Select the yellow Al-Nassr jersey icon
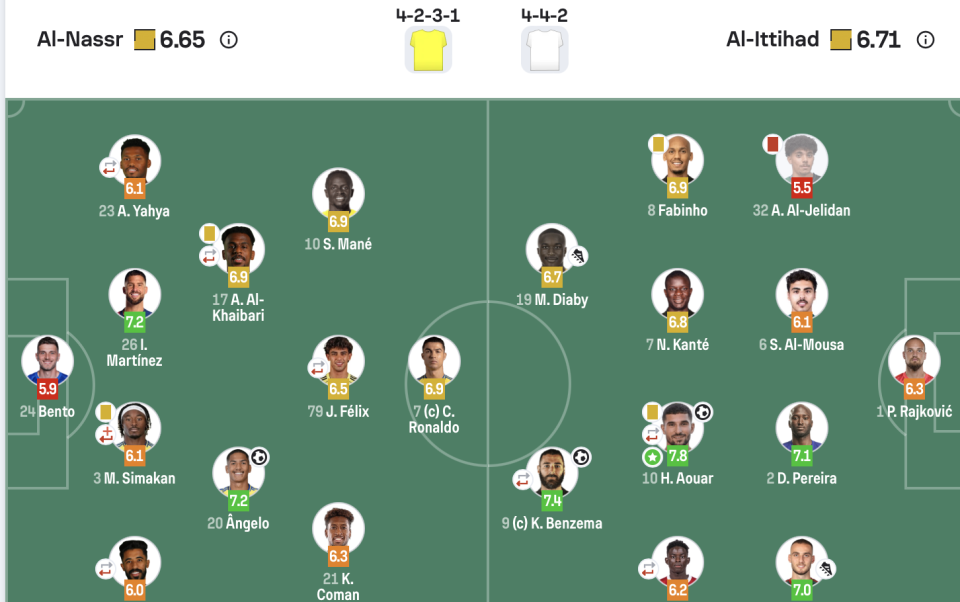This screenshot has height=602, width=960. coord(428,49)
